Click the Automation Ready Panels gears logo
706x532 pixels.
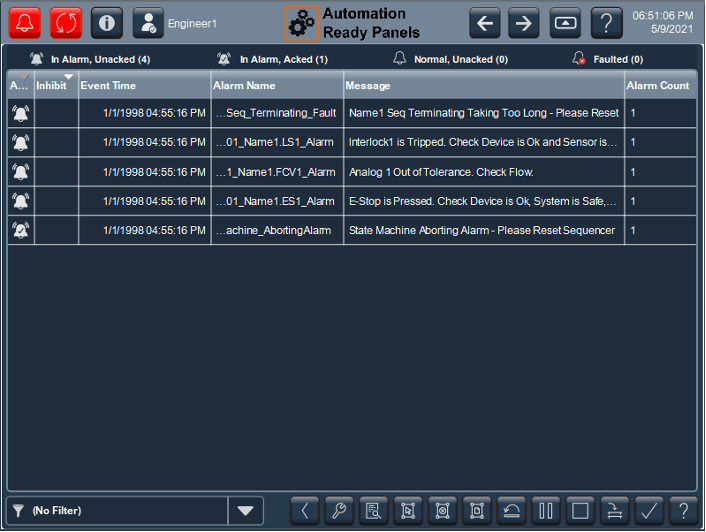(301, 23)
